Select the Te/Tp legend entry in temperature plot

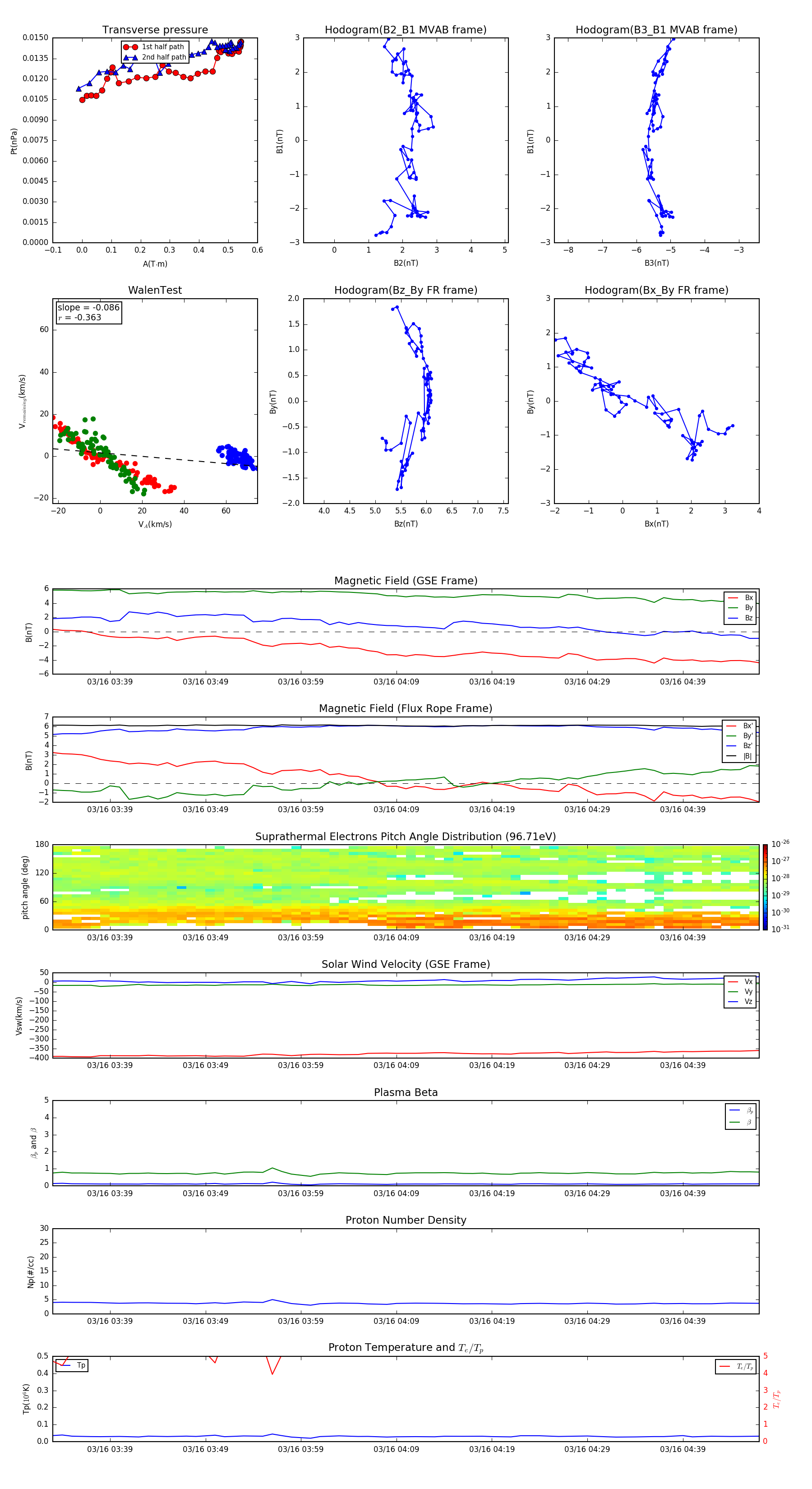coord(736,1366)
